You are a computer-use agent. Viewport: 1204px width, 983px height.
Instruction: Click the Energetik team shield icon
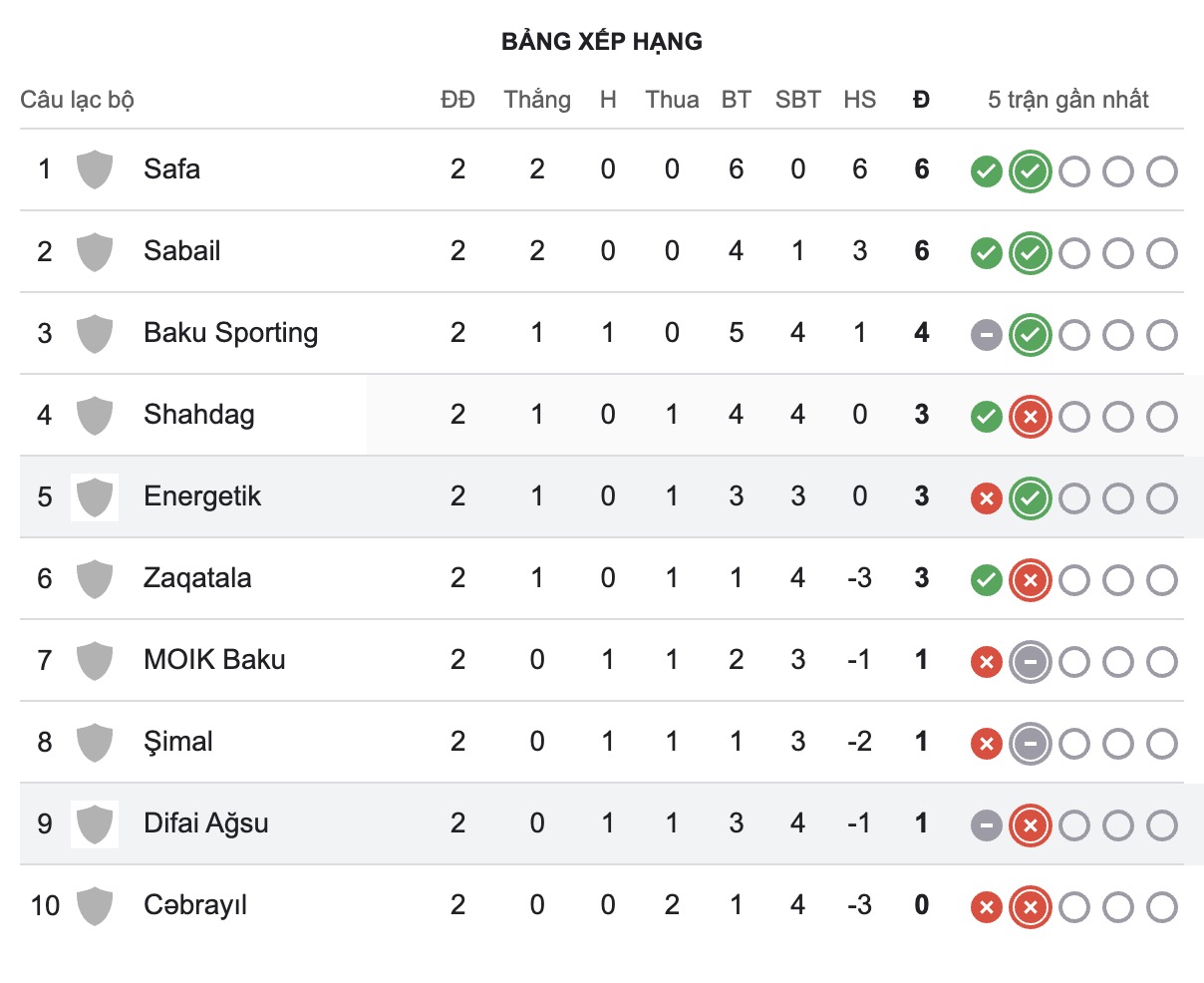click(95, 496)
